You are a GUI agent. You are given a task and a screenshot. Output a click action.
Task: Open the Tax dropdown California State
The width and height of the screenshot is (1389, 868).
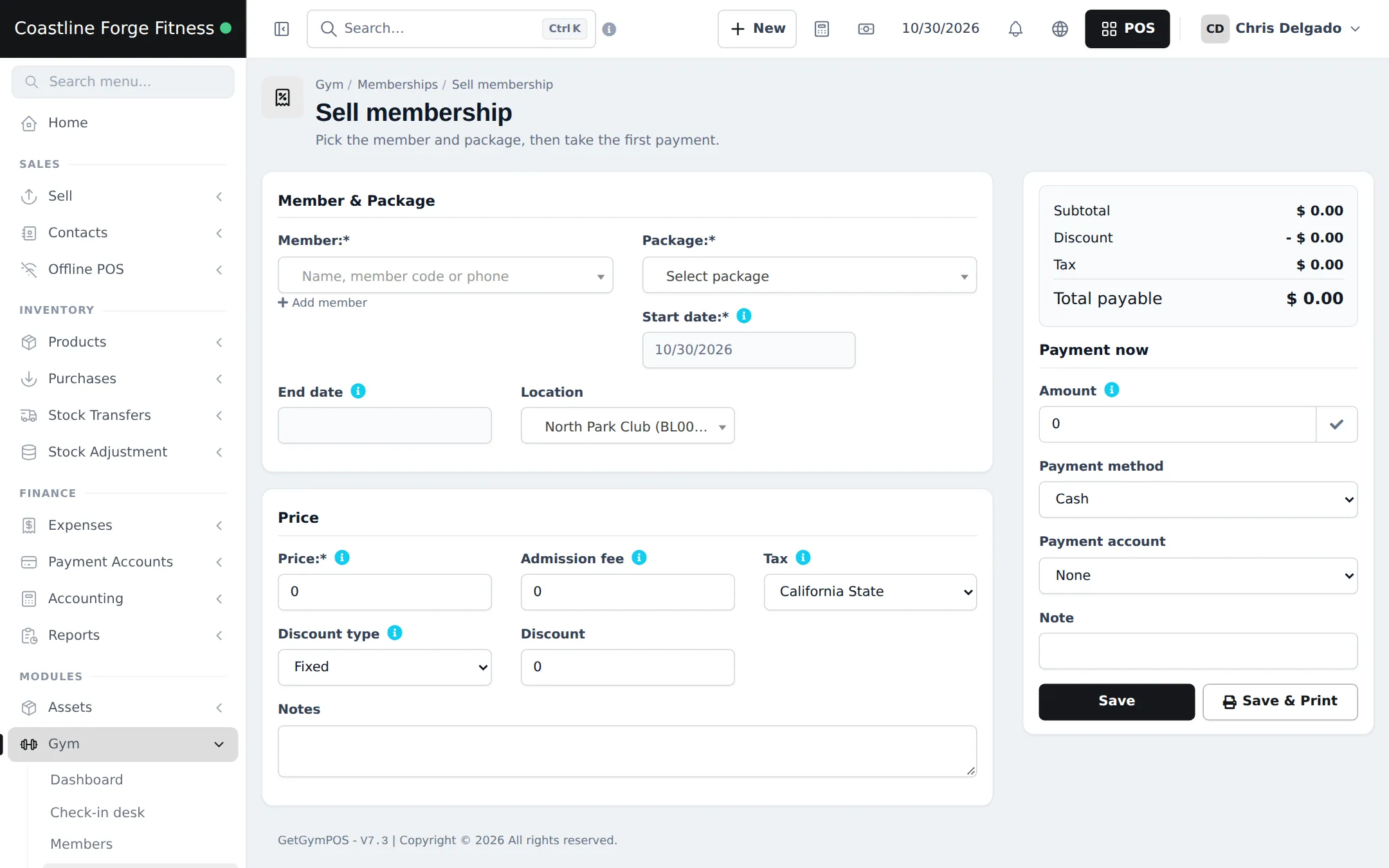tap(870, 592)
